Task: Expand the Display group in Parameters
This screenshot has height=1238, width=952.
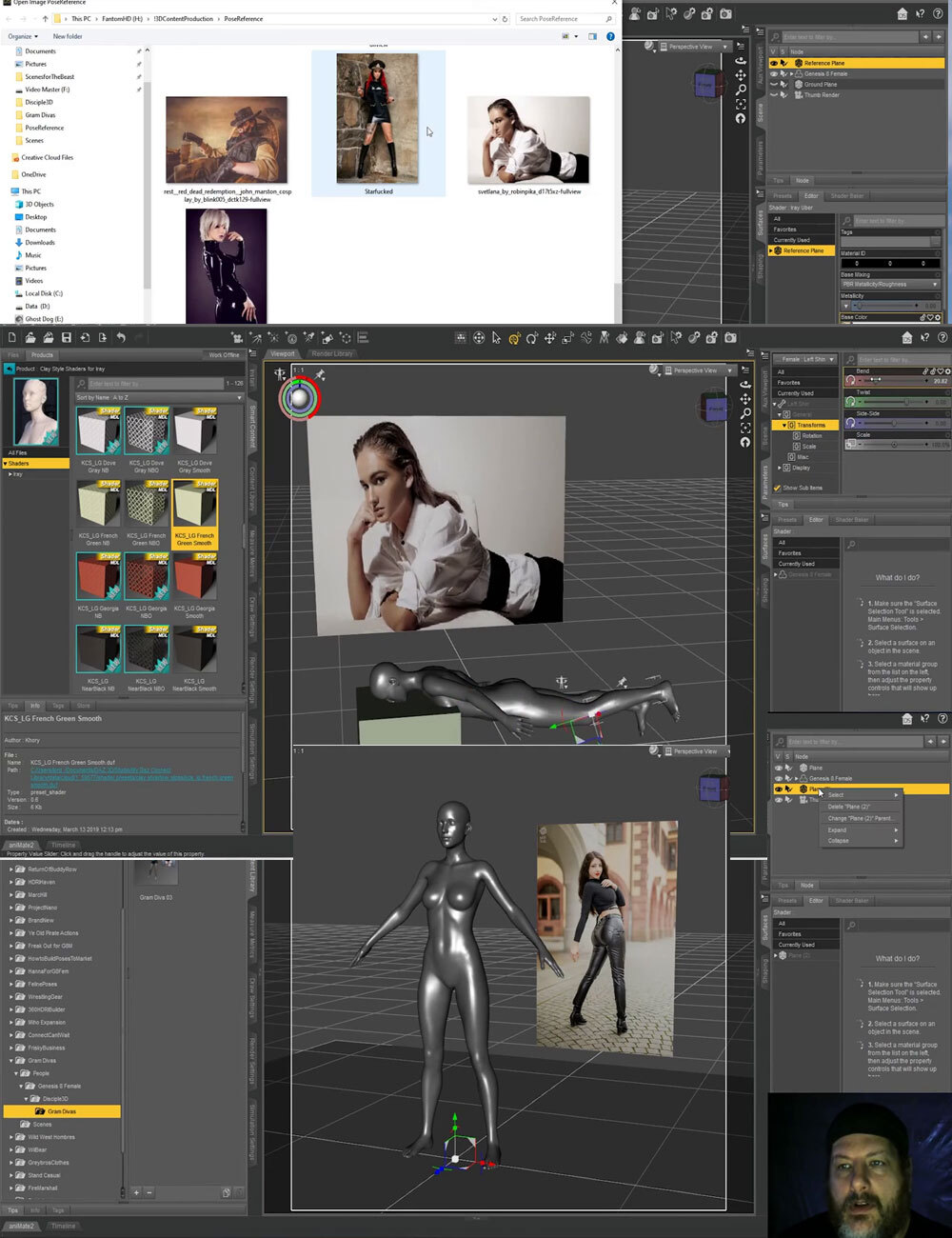Action: (781, 468)
